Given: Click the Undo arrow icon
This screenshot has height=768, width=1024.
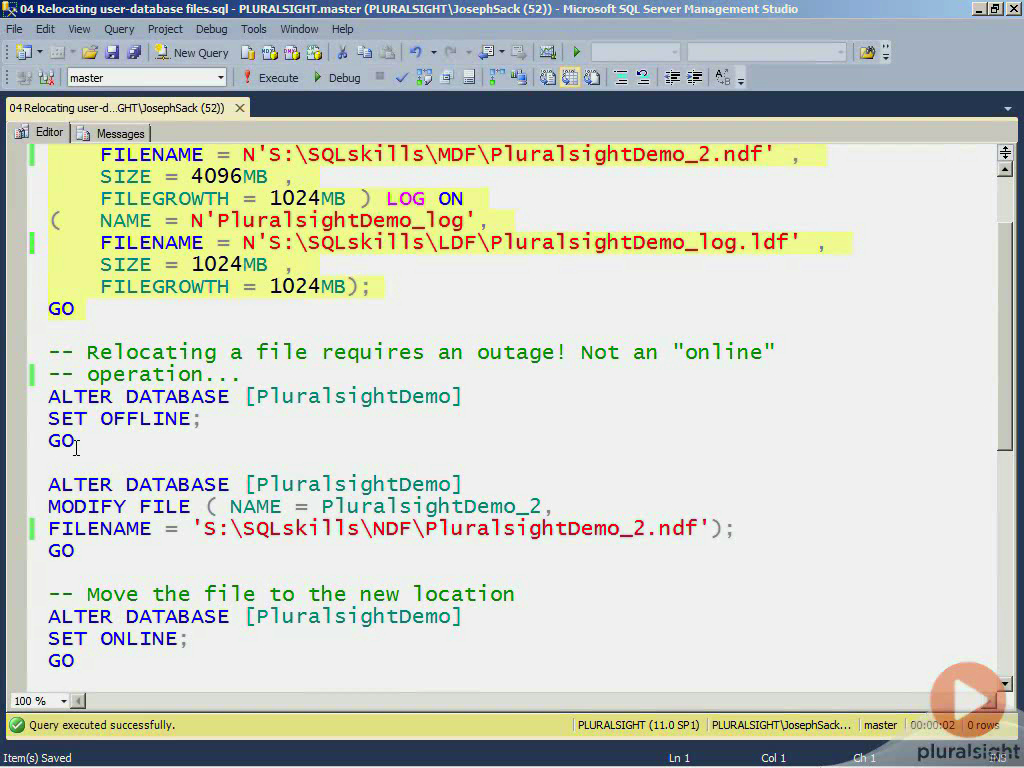Looking at the screenshot, I should [x=415, y=52].
